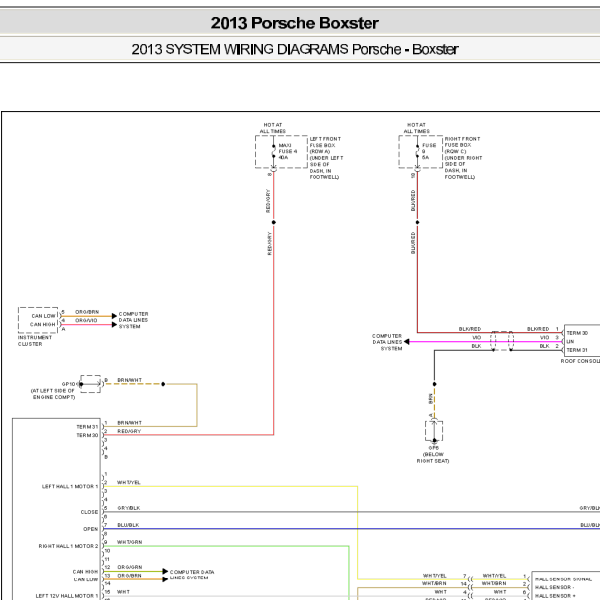The image size is (600, 600).
Task: Select '2013 SYSTEM WIRING DIAGRAMS Porsche - Boxster' subtitle
Action: (295, 49)
